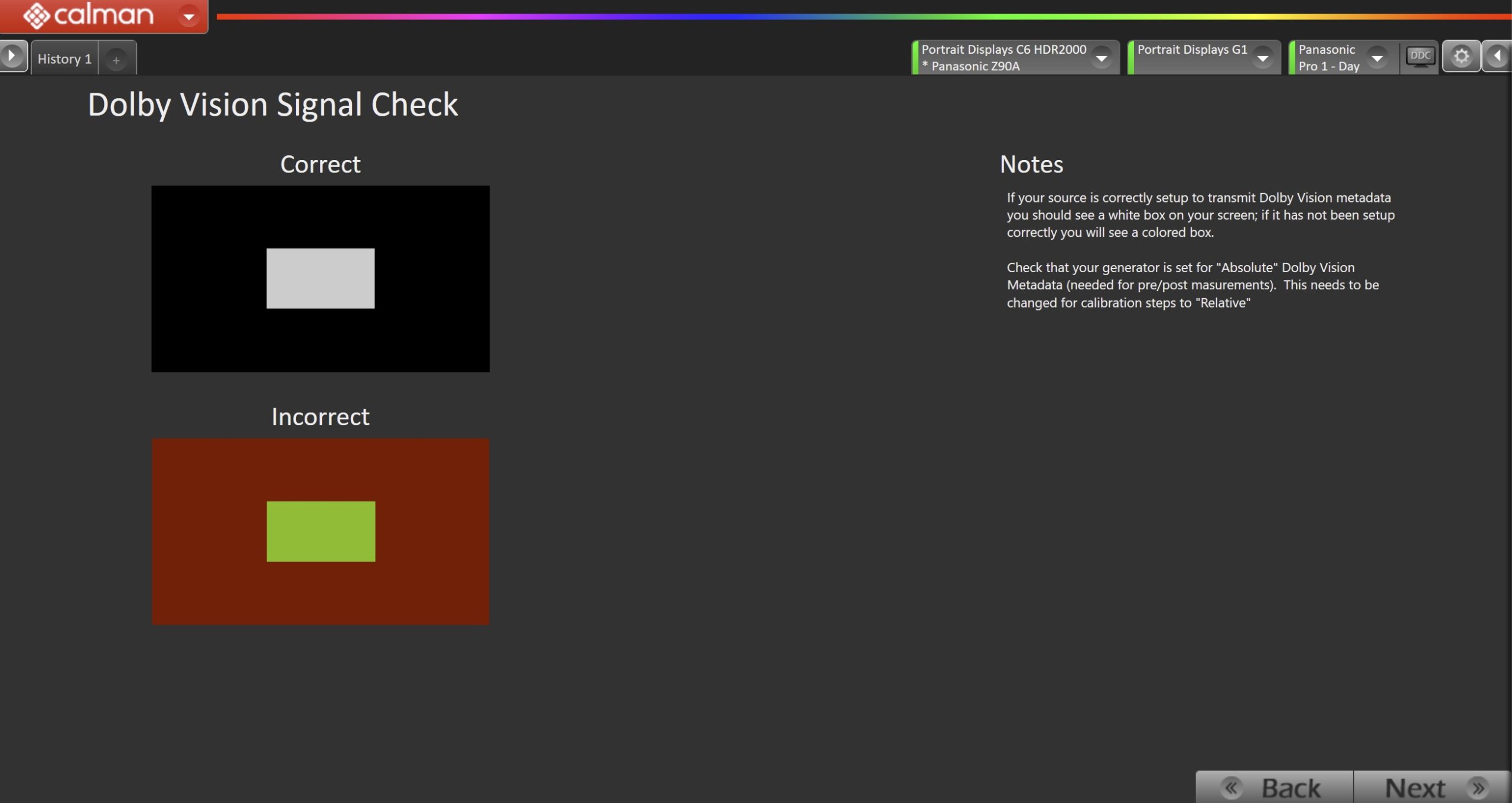Switch to the History 1 tab
Screen dimensions: 1512x803
(x=64, y=58)
